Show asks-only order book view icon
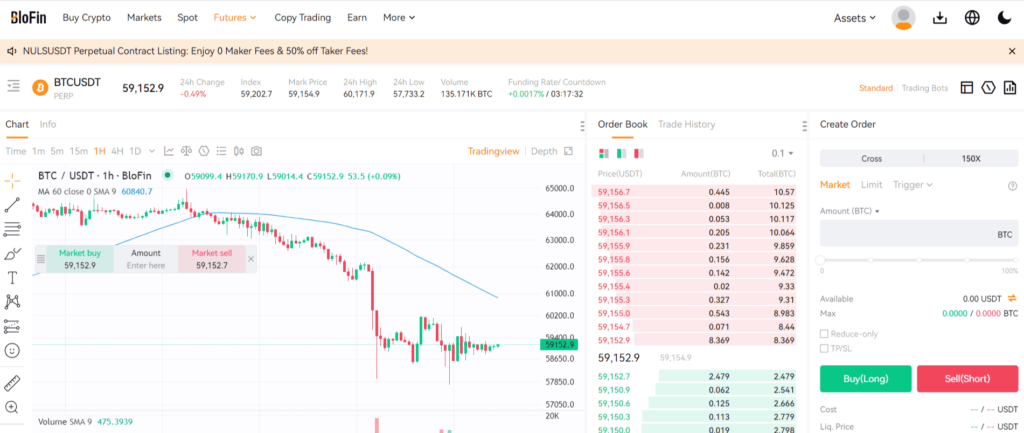Screen dimensions: 1024x433 point(638,153)
